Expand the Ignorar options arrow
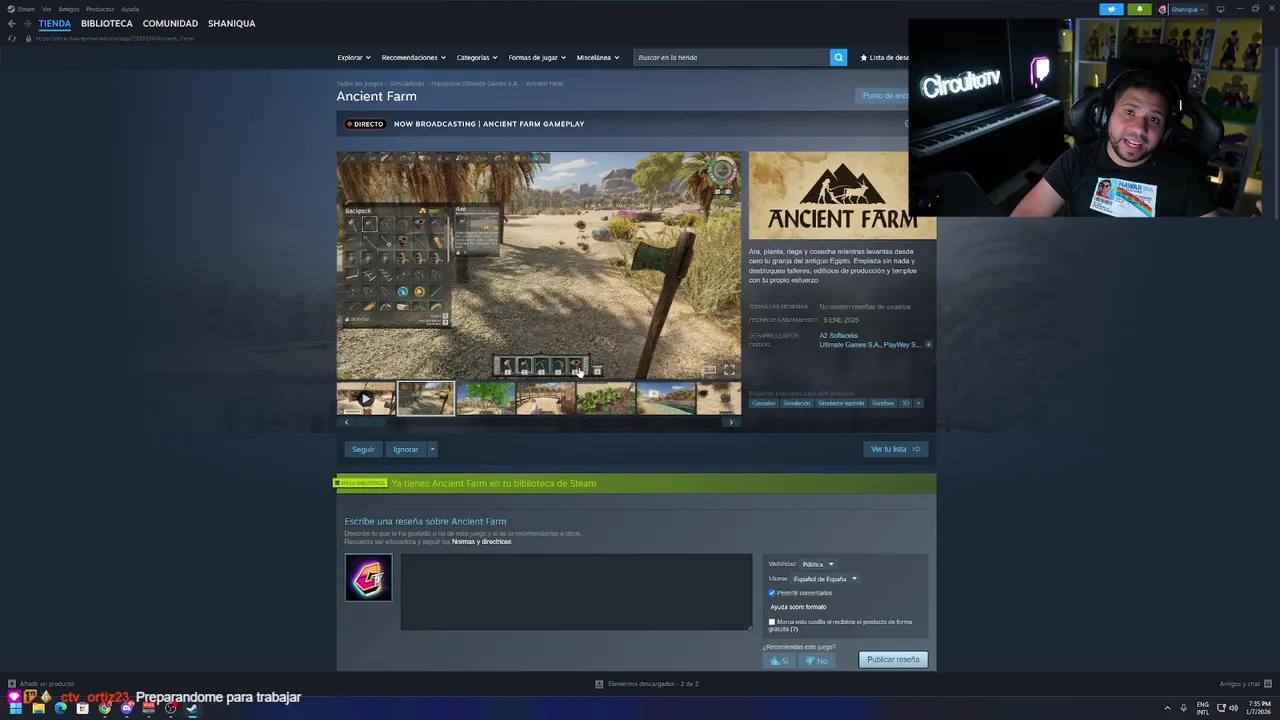 pos(432,449)
